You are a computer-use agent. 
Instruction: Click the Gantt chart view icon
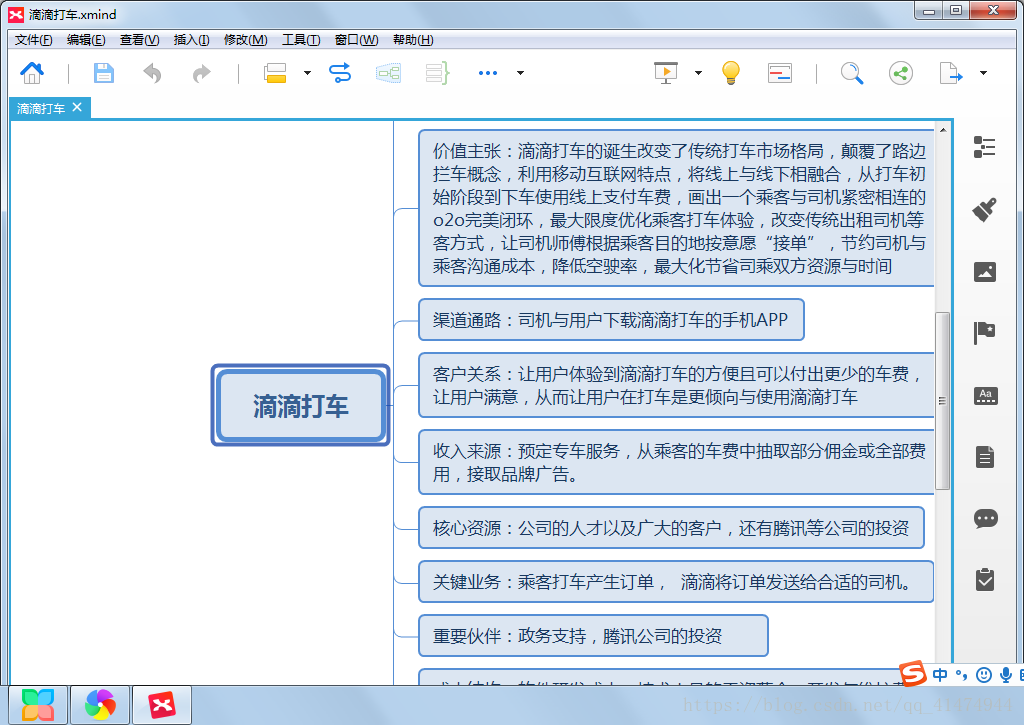[x=780, y=72]
